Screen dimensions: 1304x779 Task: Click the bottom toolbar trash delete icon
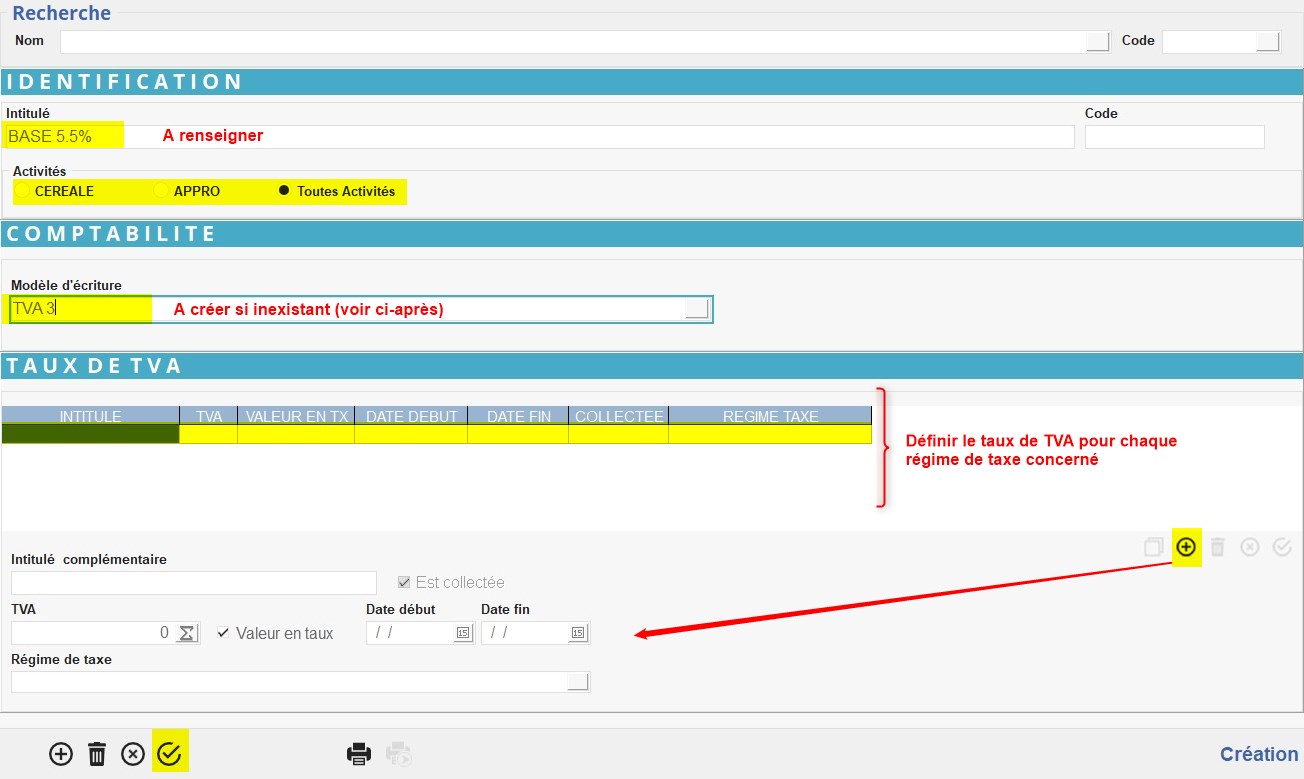click(97, 754)
